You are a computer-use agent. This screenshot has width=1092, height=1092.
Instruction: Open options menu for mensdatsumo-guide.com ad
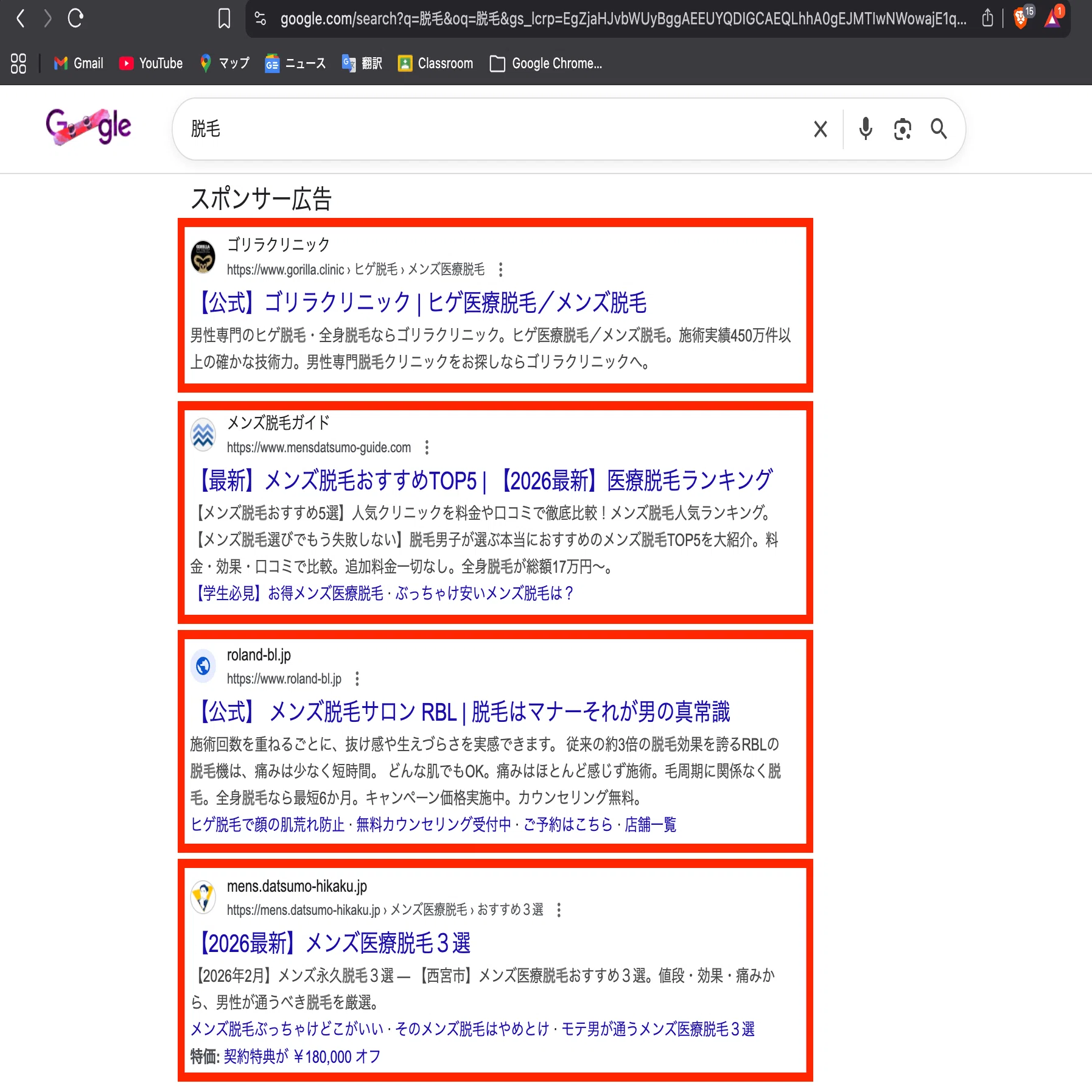coord(427,447)
